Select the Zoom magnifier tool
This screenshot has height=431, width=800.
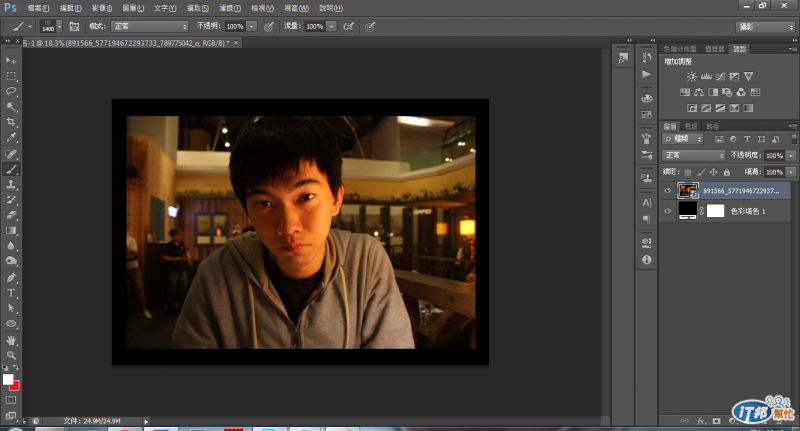click(12, 355)
